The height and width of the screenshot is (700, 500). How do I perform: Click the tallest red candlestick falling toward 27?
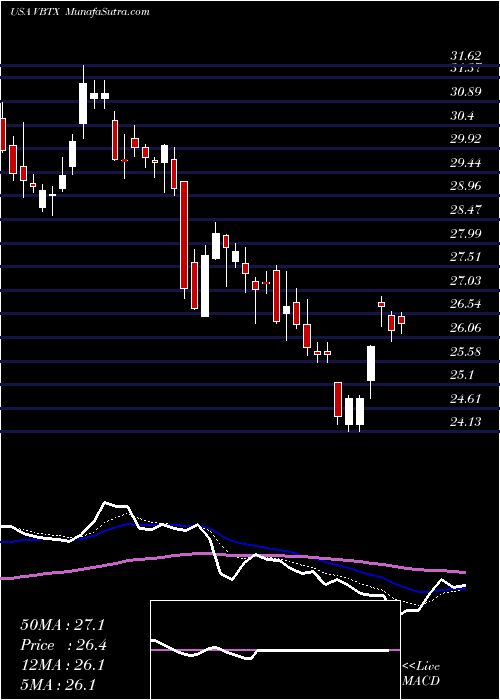click(x=184, y=235)
